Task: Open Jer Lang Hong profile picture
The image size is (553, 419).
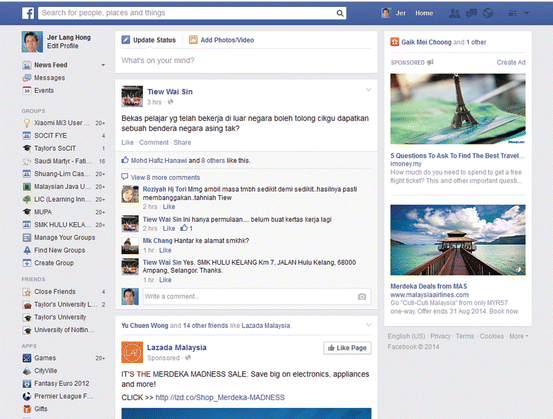Action: click(32, 42)
